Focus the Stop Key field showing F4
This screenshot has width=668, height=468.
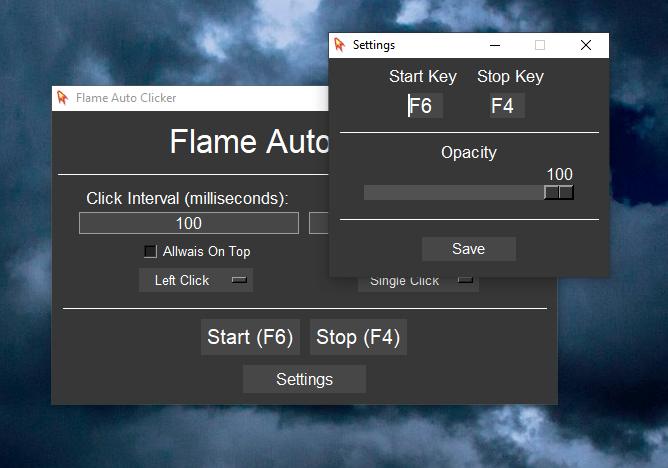pos(507,106)
